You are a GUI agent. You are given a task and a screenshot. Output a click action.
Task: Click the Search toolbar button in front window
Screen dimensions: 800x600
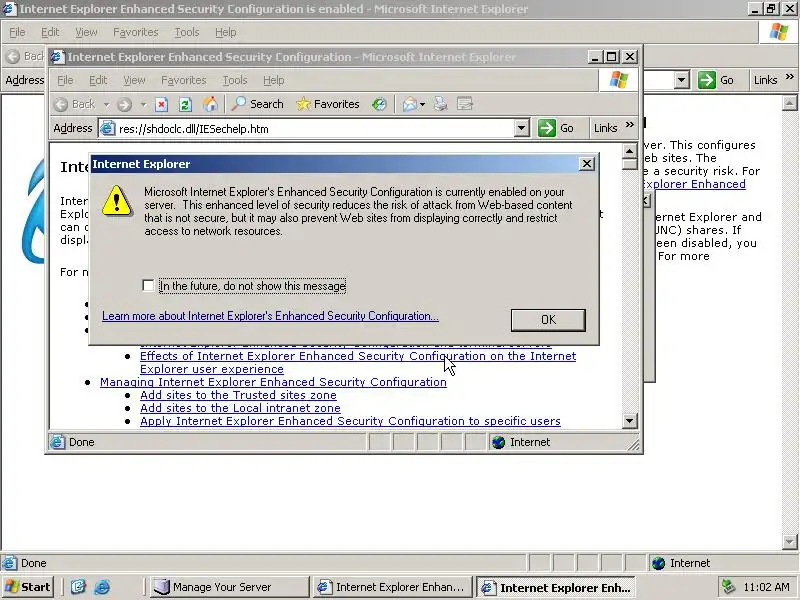[x=258, y=104]
